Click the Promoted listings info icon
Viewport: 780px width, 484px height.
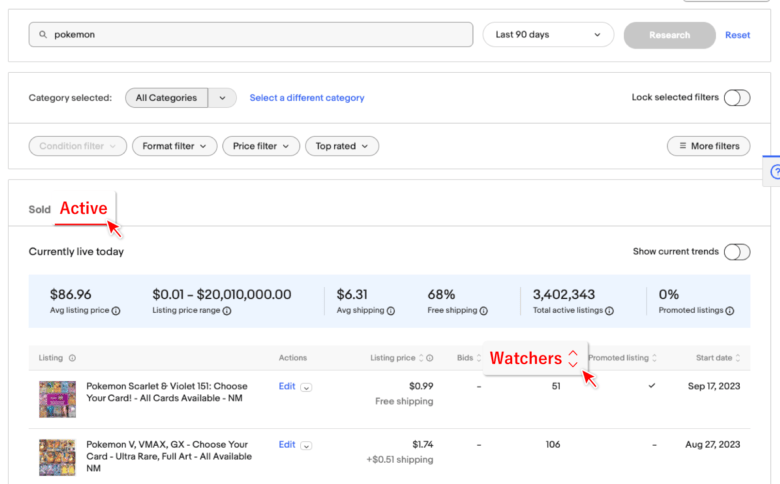730,311
